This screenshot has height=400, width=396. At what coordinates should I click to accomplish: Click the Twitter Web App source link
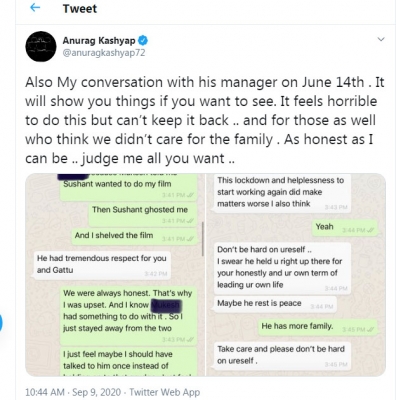165,392
